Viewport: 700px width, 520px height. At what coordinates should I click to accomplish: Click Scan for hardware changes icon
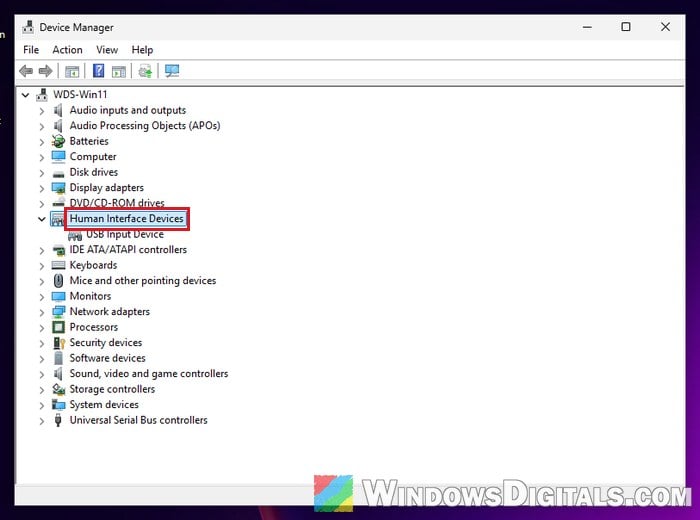(x=172, y=71)
